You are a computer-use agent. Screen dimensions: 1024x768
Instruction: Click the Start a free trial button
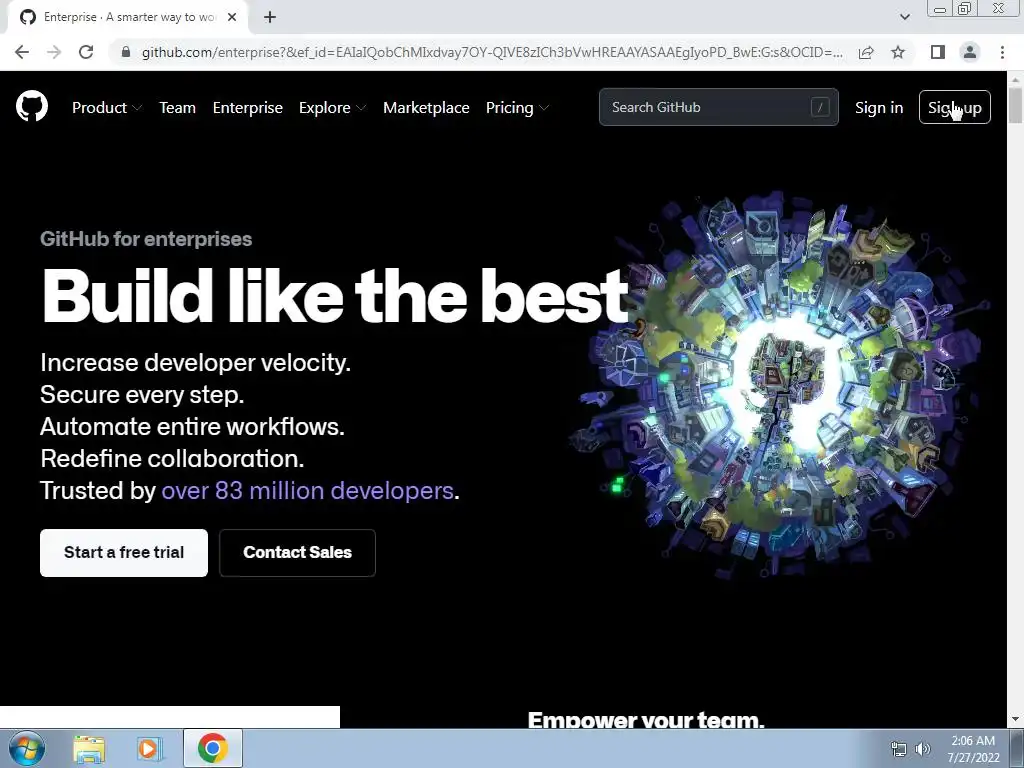click(124, 552)
